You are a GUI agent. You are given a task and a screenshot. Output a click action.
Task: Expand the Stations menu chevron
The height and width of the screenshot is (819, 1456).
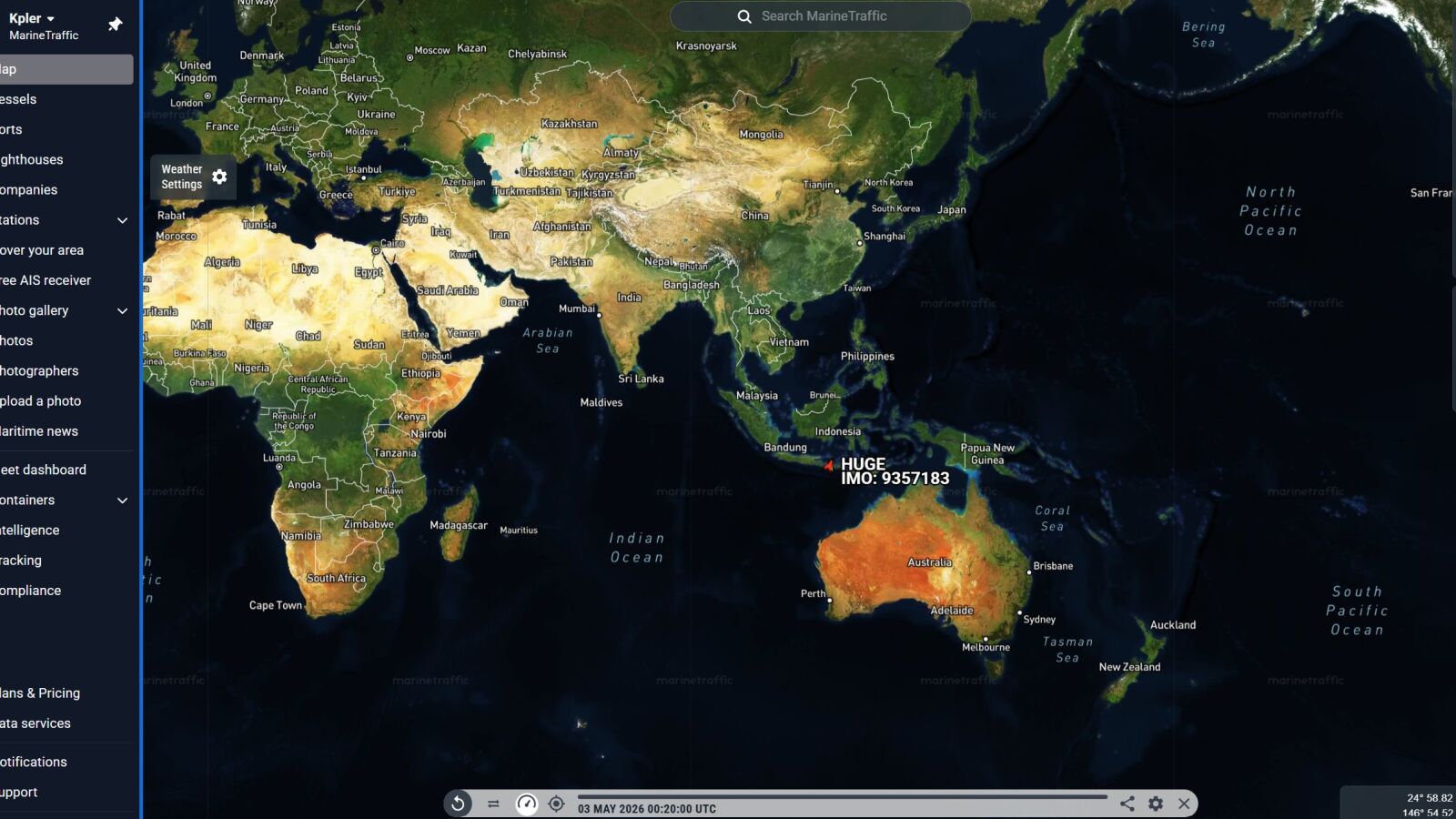pyautogui.click(x=122, y=220)
